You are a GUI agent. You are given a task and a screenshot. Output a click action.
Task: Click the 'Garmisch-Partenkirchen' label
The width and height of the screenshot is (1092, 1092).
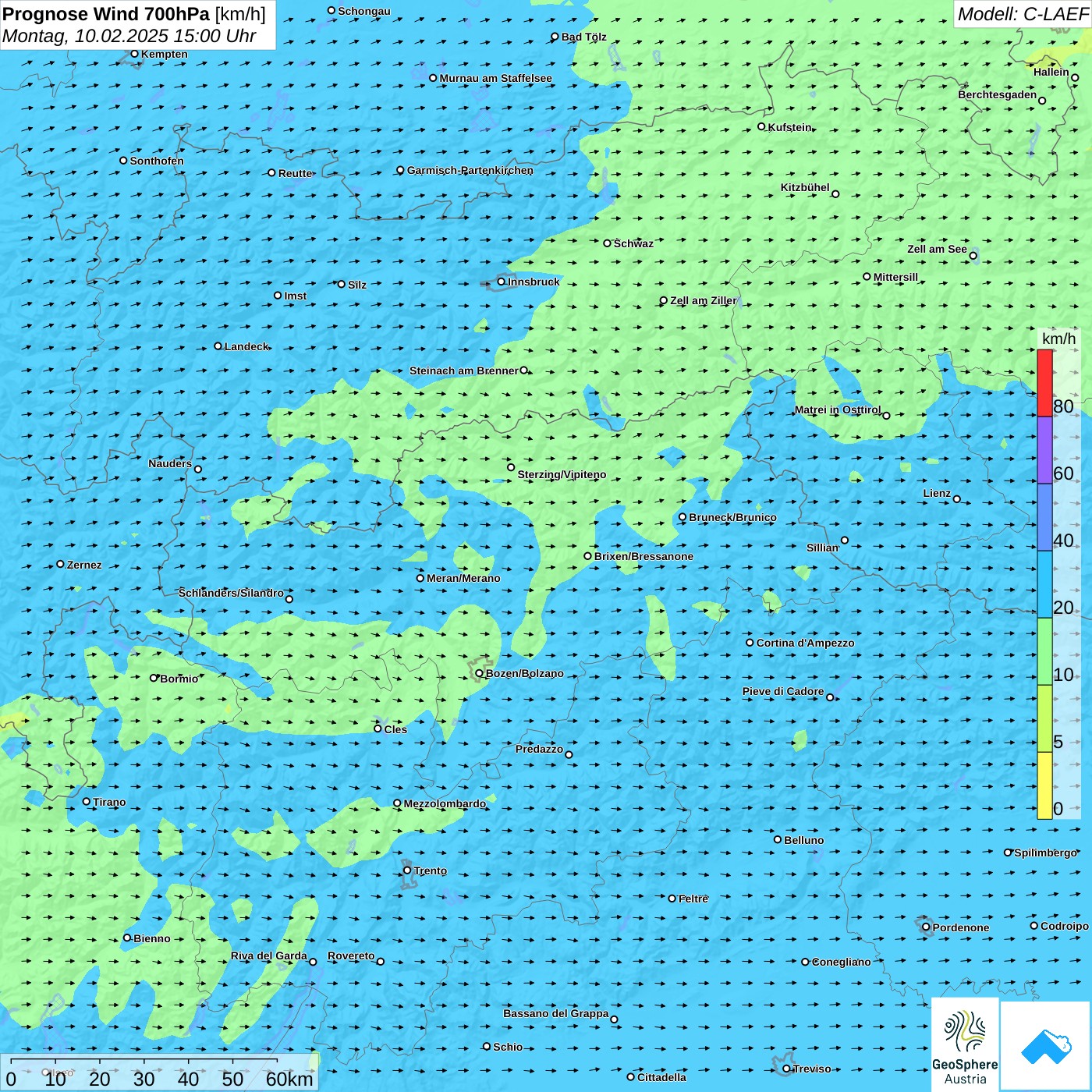coord(470,170)
